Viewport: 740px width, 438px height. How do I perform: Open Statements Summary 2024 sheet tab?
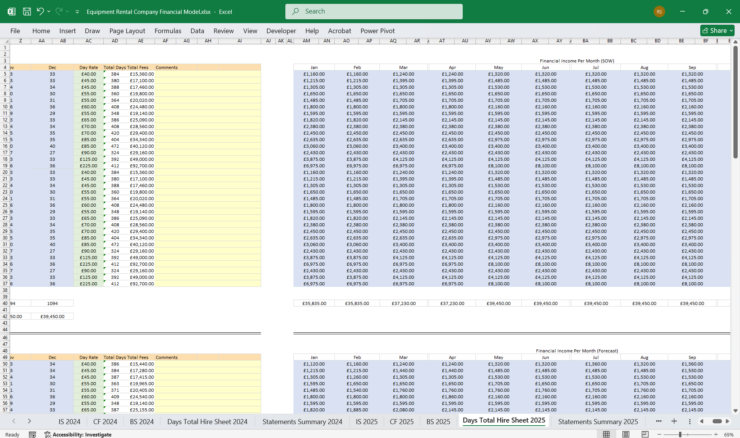302,421
